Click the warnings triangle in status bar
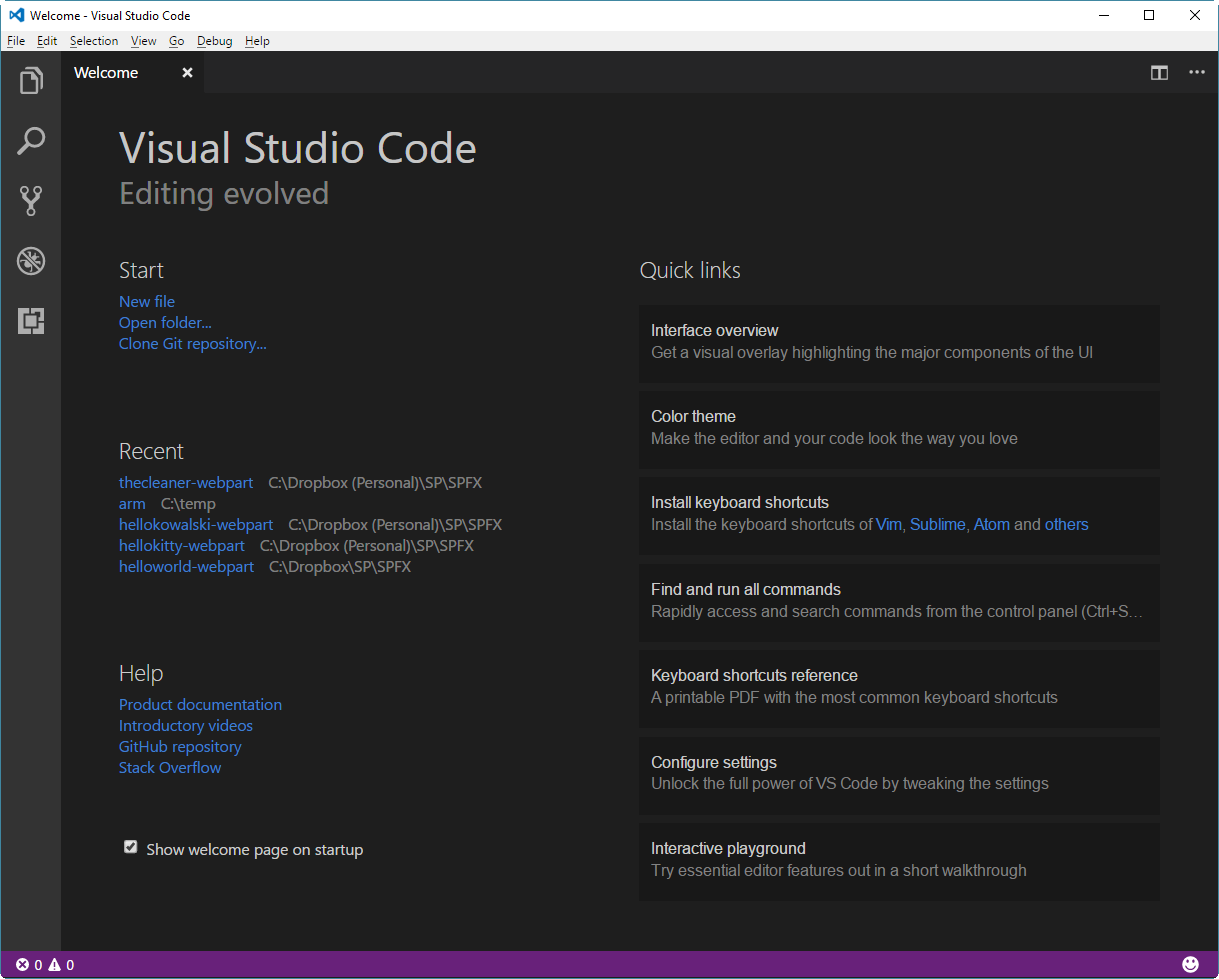Viewport: 1219px width, 979px height. tap(54, 965)
